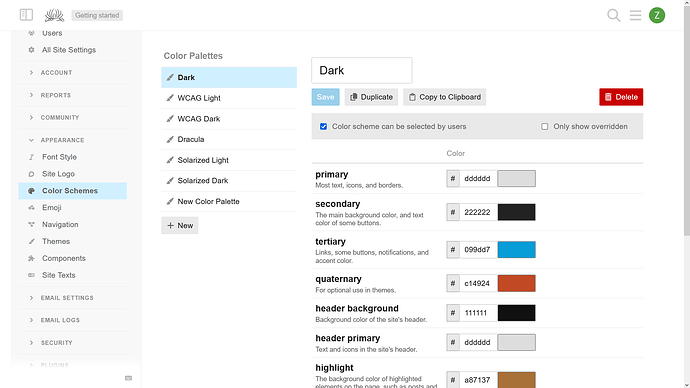The image size is (690, 388).
Task: Open the Site Texts page
Action: click(73, 275)
